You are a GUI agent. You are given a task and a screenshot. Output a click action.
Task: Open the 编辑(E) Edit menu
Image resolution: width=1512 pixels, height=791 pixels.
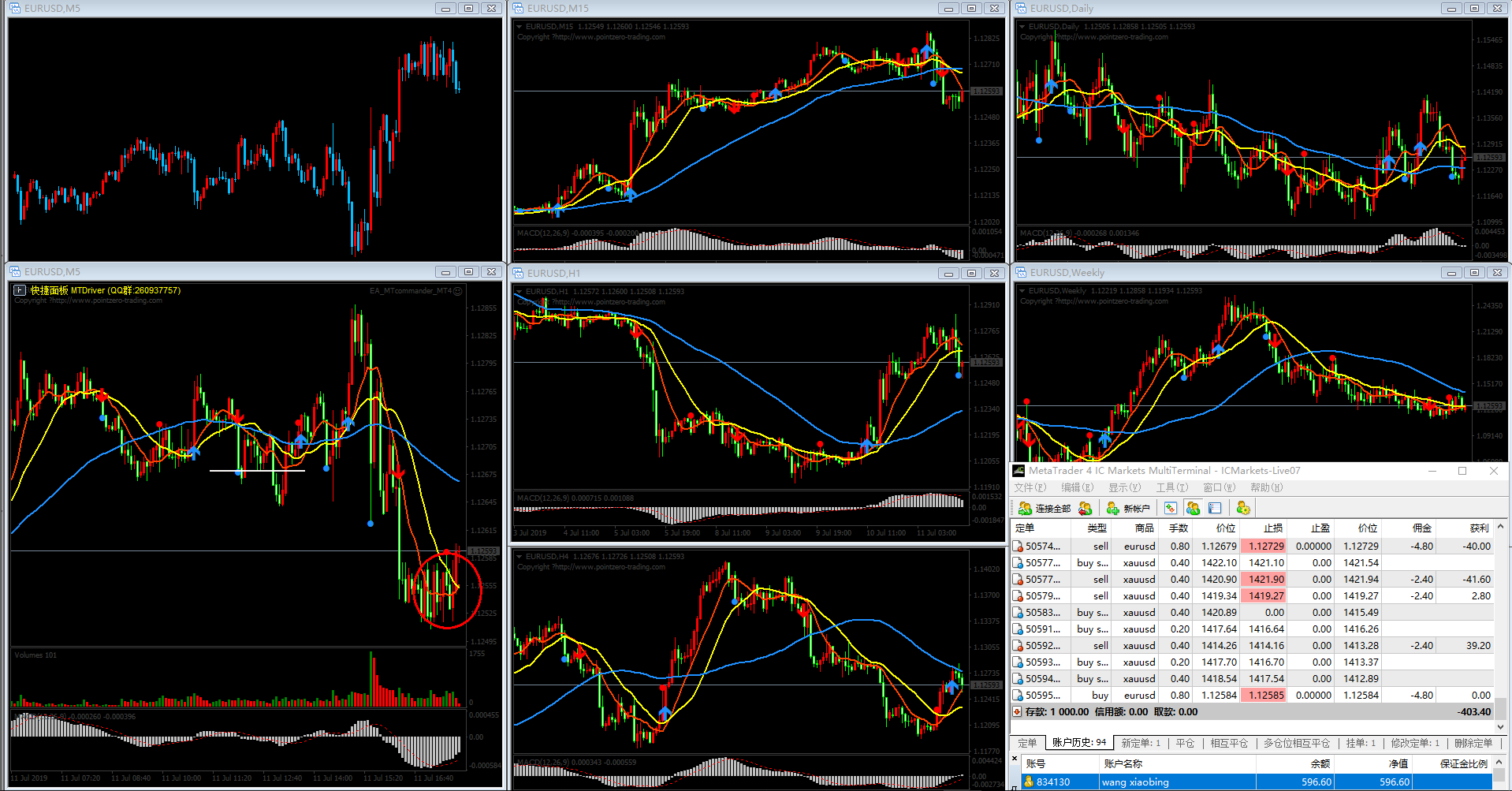point(1077,487)
